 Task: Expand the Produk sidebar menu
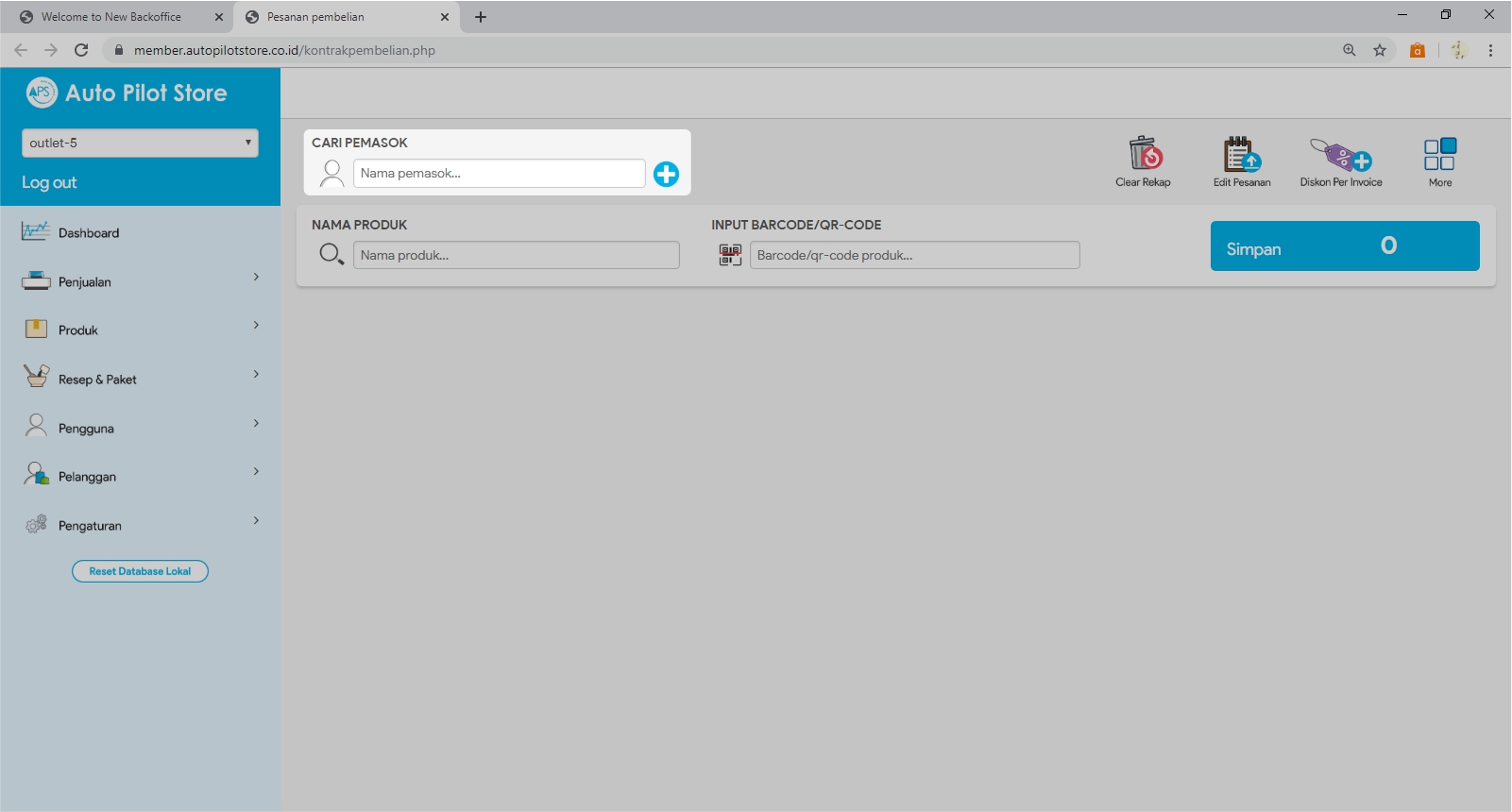[x=140, y=330]
